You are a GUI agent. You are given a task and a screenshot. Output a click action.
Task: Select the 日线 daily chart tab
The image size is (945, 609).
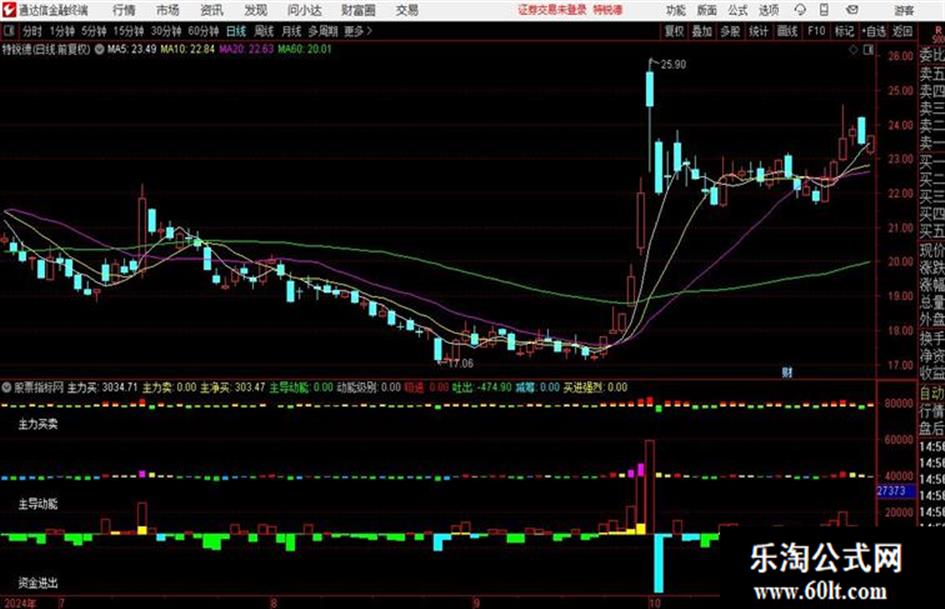[x=236, y=31]
